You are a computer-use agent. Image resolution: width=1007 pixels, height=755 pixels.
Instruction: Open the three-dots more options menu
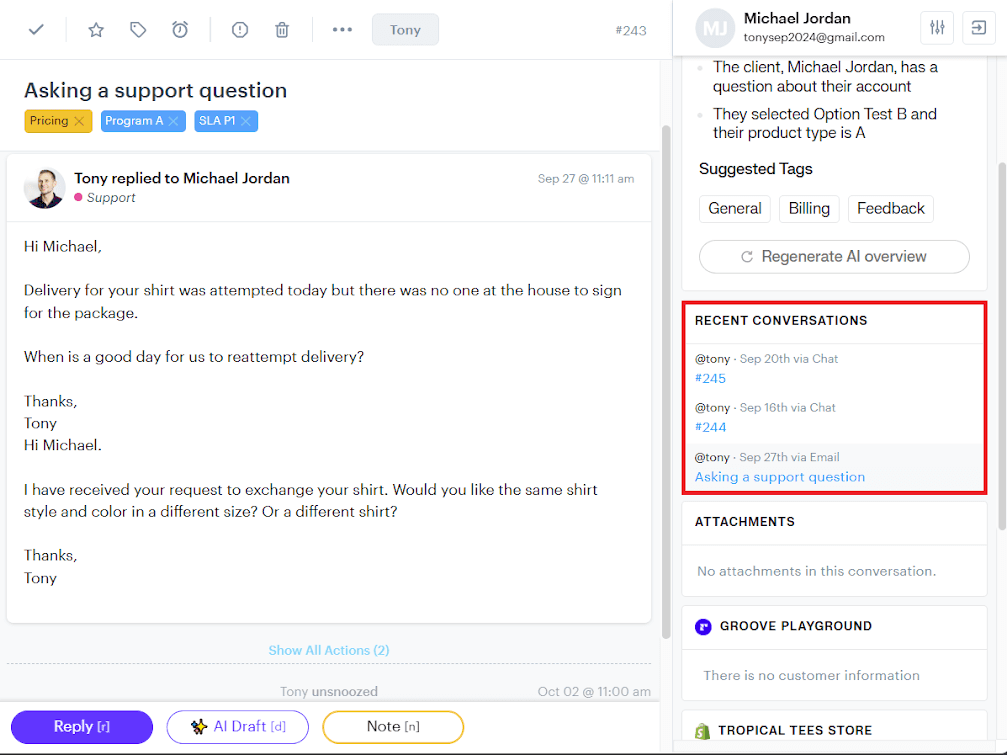(342, 30)
